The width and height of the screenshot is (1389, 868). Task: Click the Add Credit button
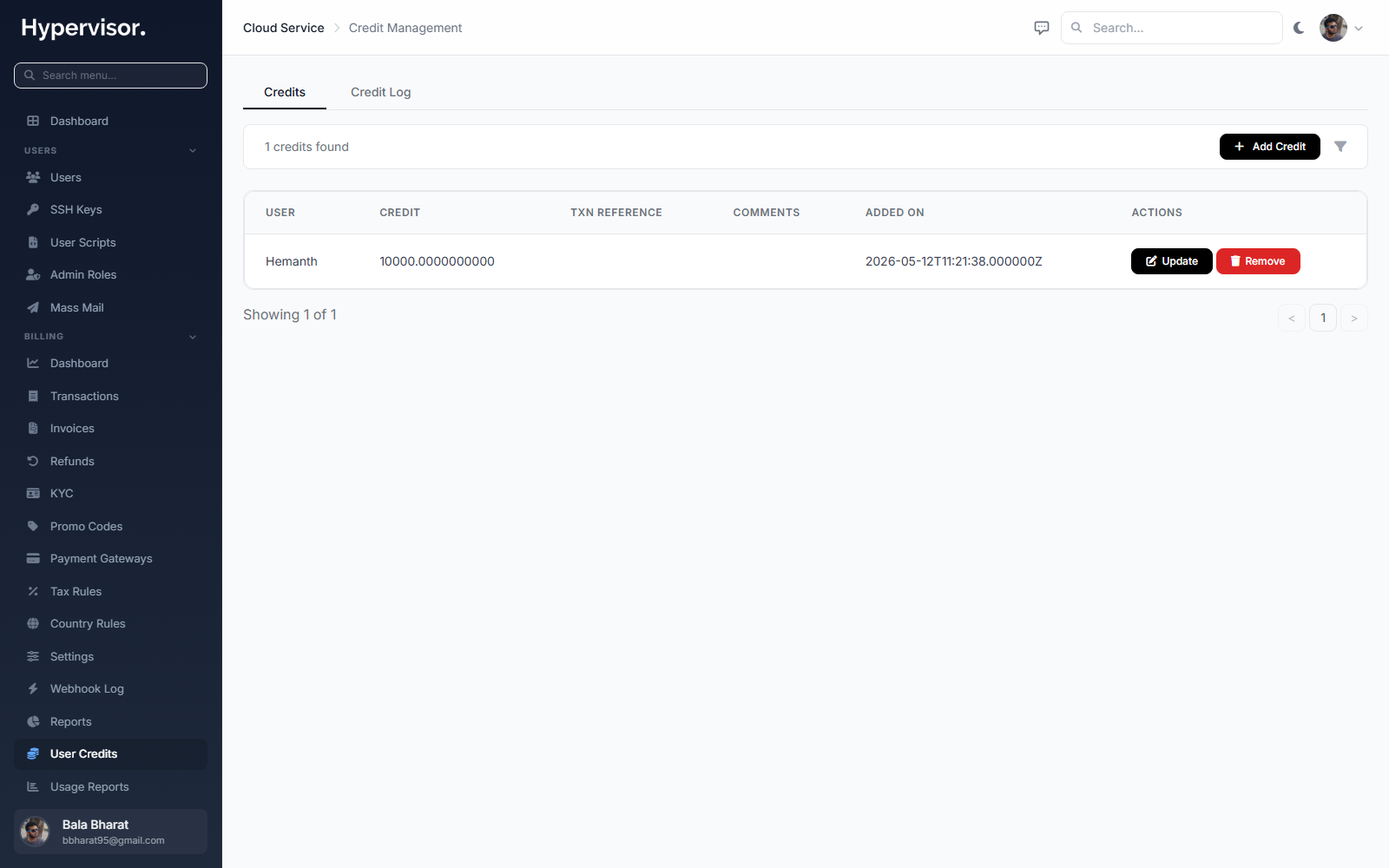1269,147
